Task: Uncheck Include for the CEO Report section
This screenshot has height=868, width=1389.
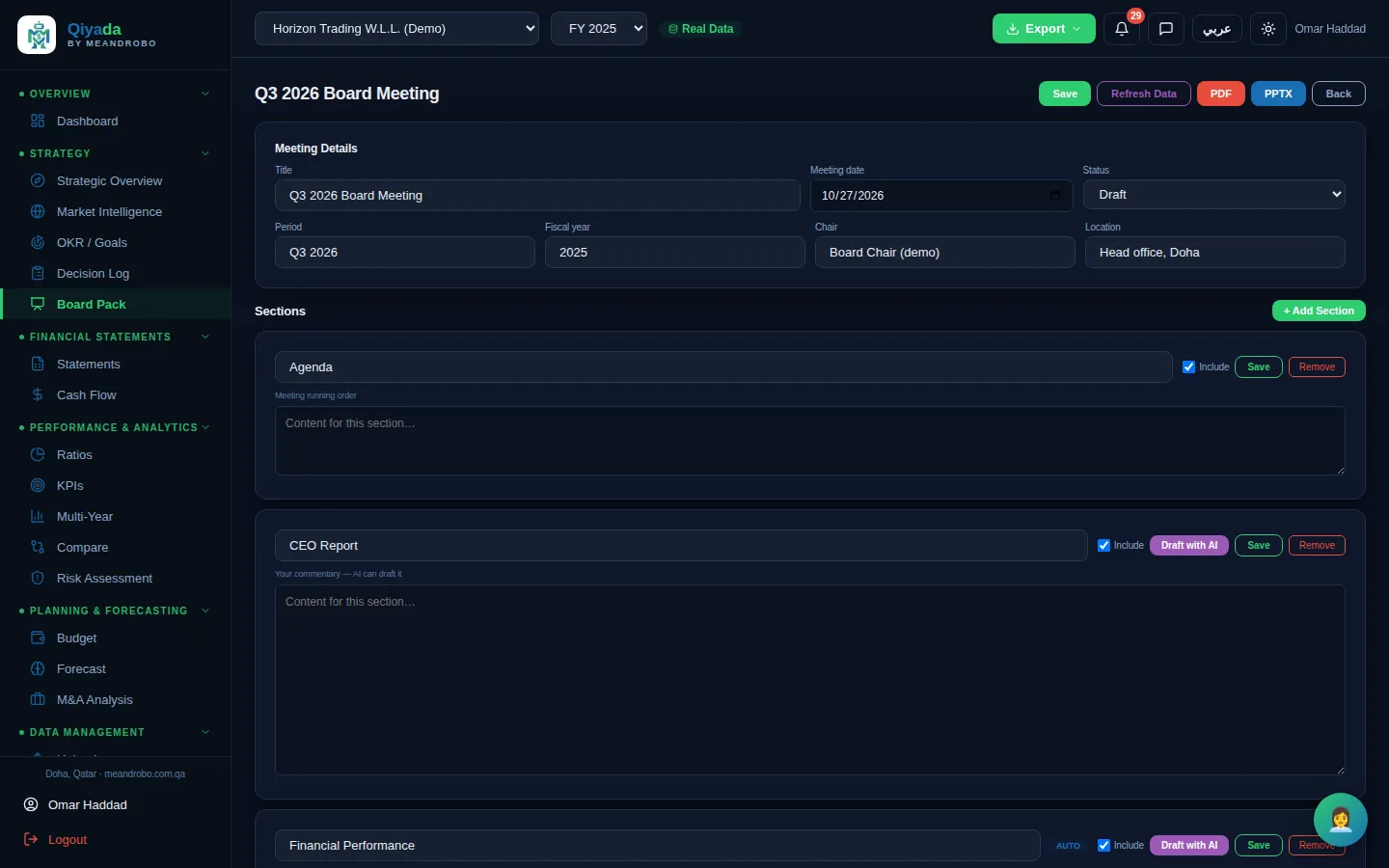Action: click(x=1103, y=545)
